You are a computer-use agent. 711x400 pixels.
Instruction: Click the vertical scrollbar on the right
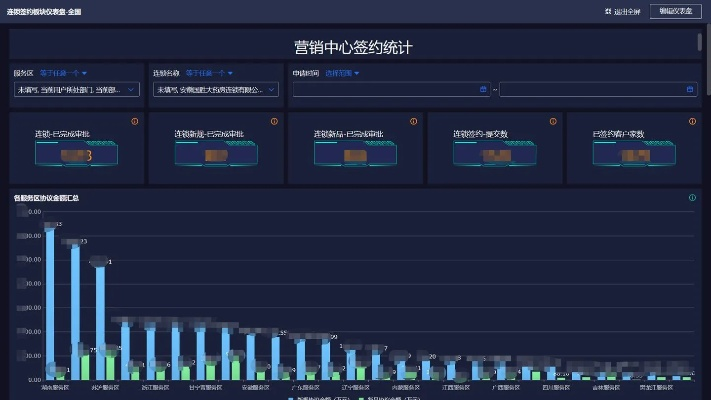pyautogui.click(x=699, y=42)
